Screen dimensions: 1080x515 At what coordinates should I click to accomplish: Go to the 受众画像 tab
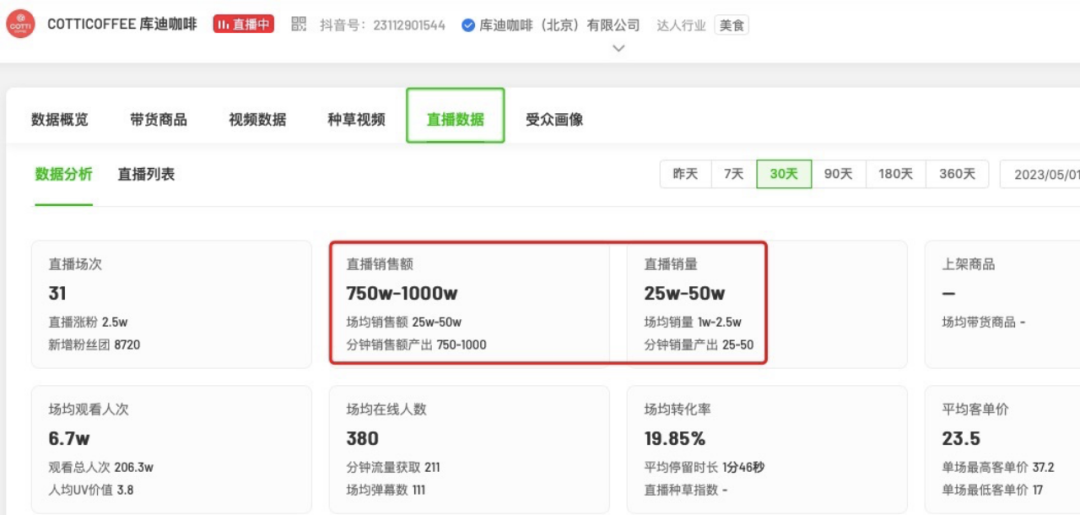point(554,119)
